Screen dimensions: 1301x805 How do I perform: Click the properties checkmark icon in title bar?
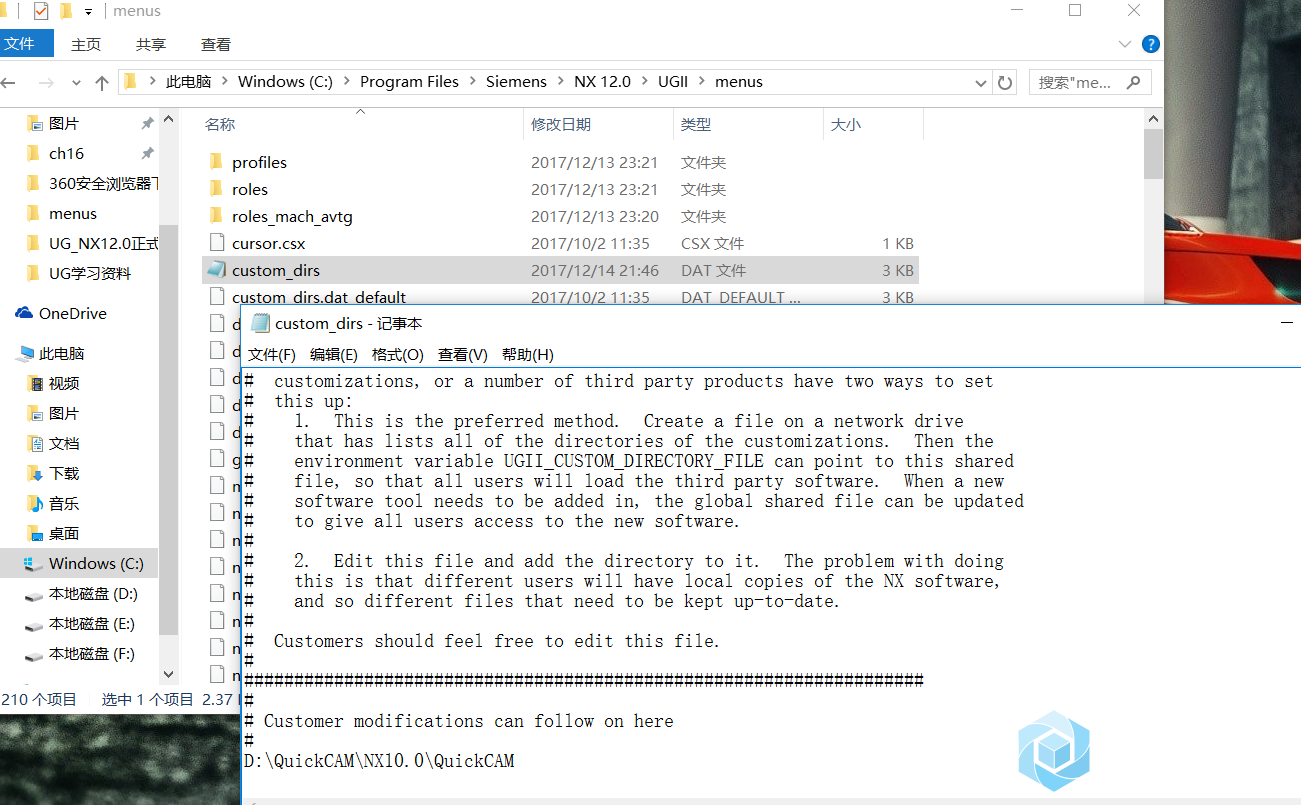(41, 12)
